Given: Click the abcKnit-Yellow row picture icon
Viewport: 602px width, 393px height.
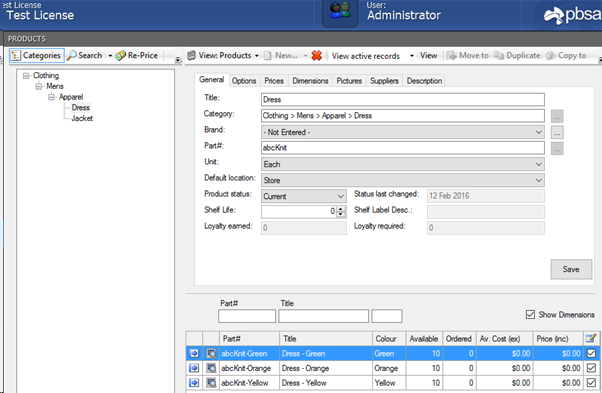Looking at the screenshot, I should pos(211,383).
